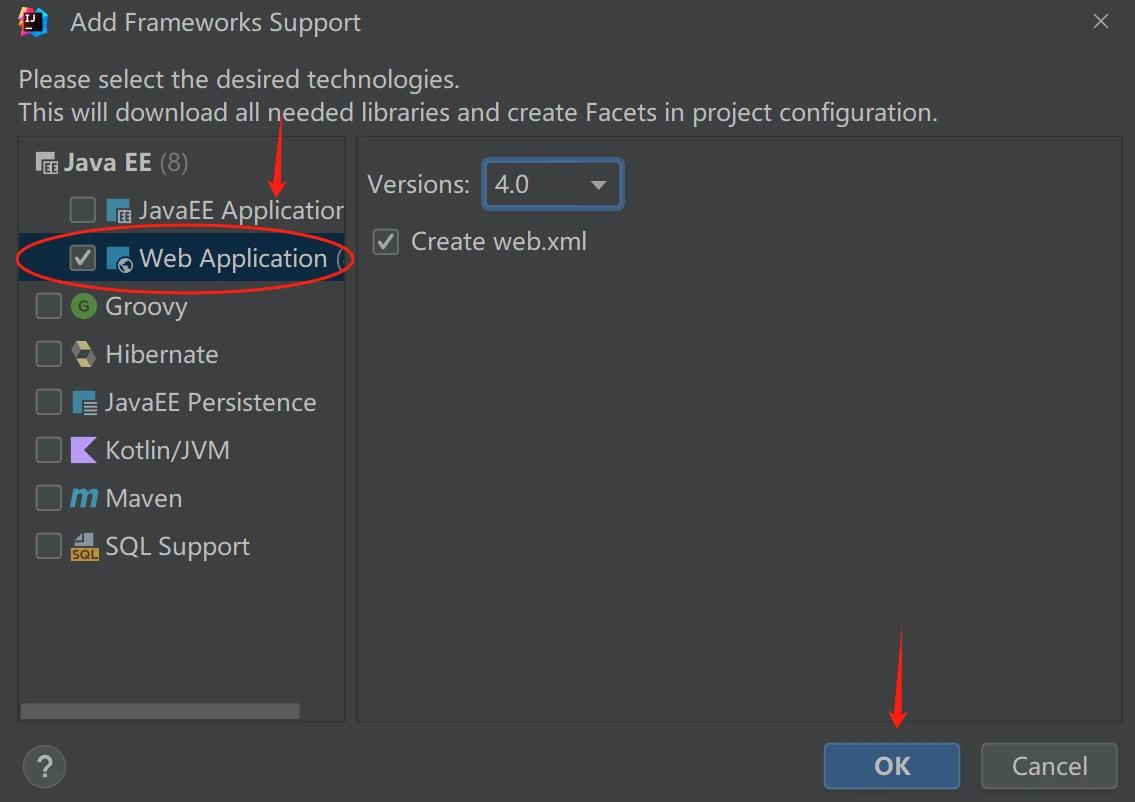
Task: Click the Maven m icon
Action: click(x=84, y=498)
